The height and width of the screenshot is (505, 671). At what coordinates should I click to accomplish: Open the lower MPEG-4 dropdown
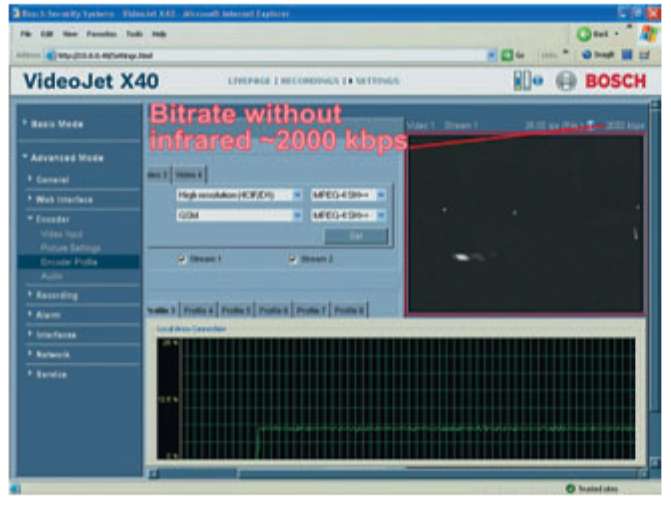point(348,215)
